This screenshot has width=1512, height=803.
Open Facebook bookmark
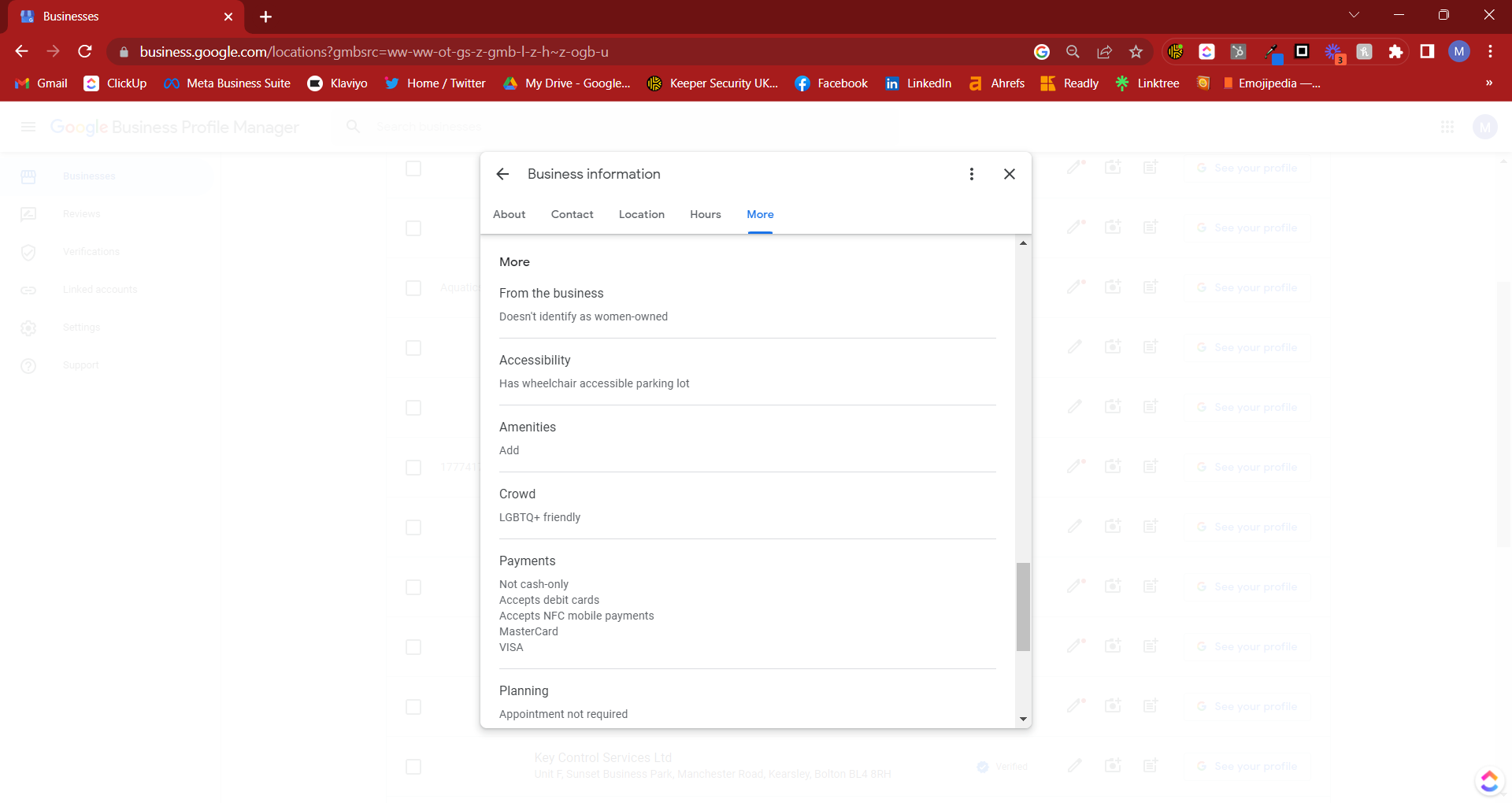831,83
